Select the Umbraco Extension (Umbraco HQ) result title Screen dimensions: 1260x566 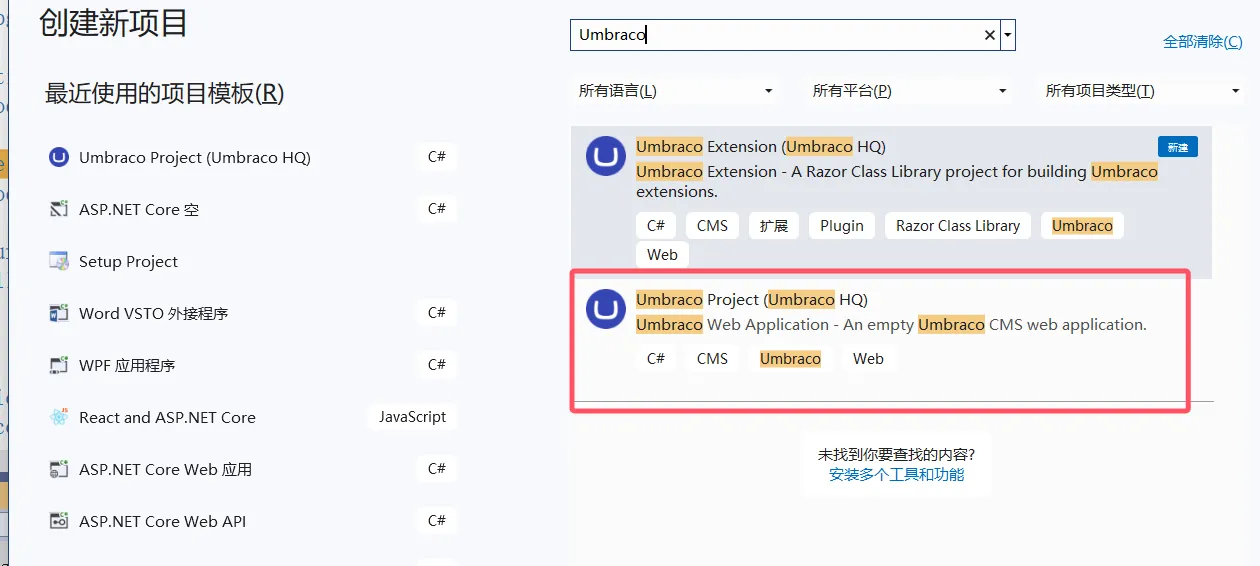point(761,146)
